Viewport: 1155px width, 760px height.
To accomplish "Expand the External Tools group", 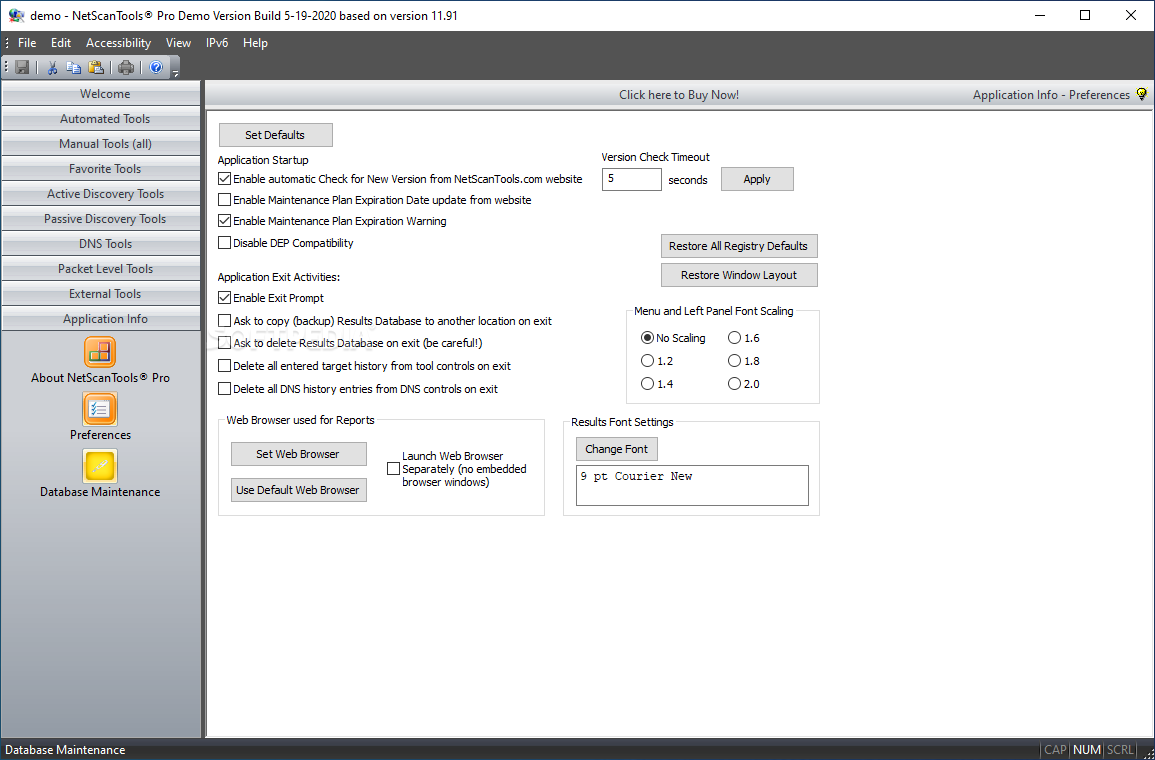I will click(x=101, y=294).
